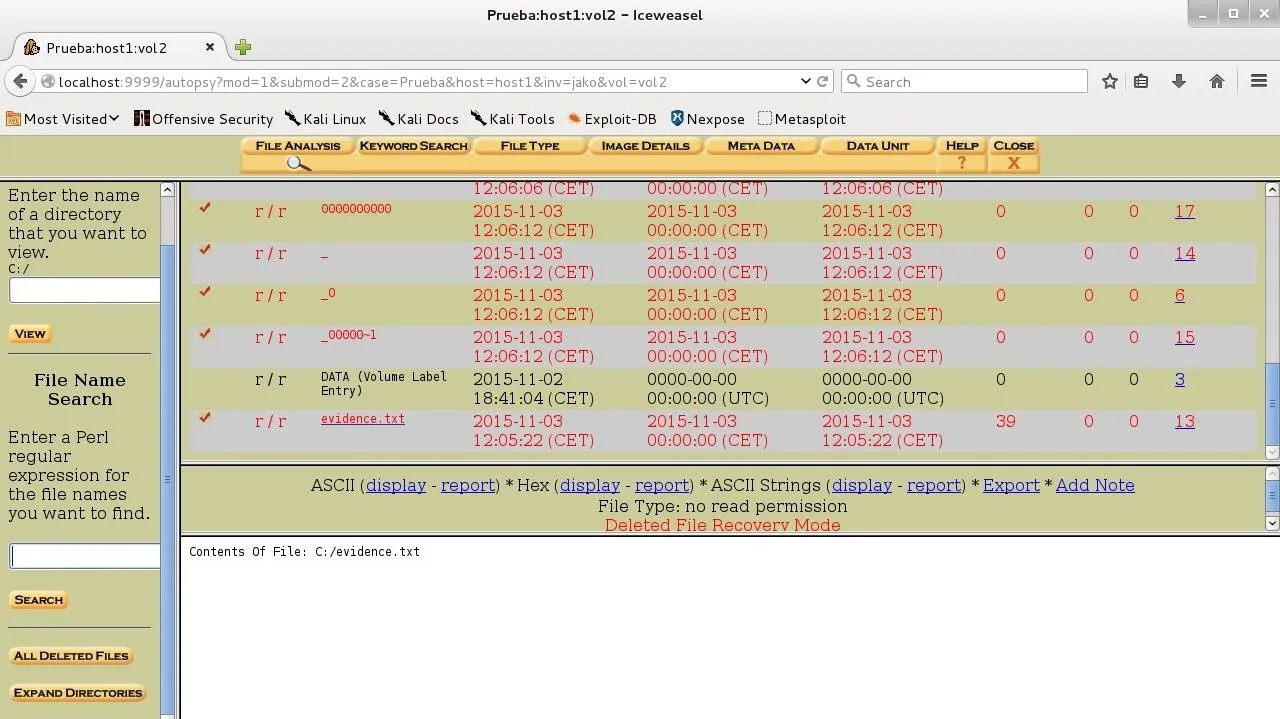Click file list scrollbar down arrow
The image size is (1280, 719).
point(1272,452)
